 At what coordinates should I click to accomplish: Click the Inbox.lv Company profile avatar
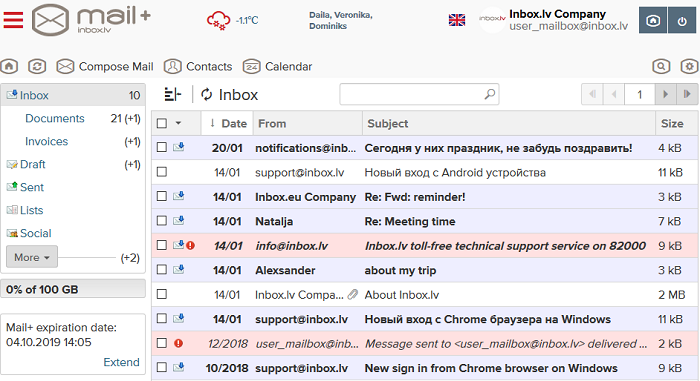click(492, 19)
